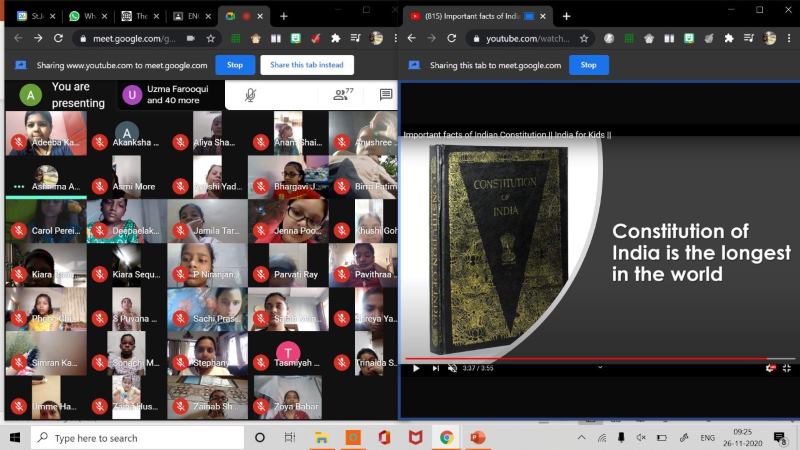
Task: Click ENG language indicator in taskbar
Action: 707,438
